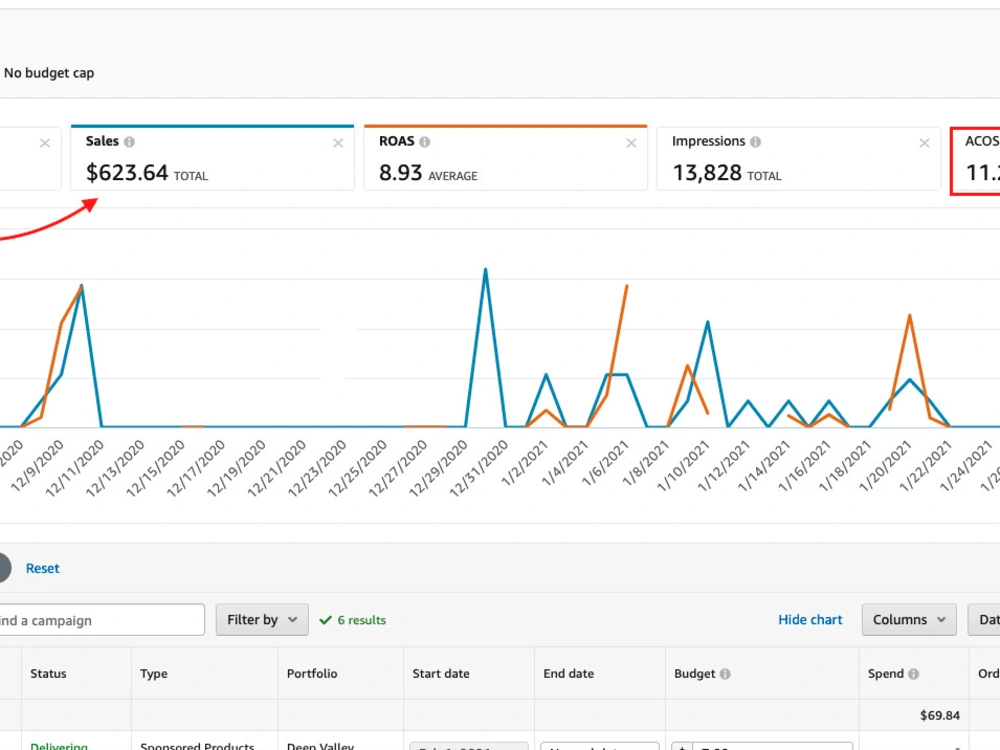Click the 12/11/2020 chart axis label
1000x750 pixels.
click(x=75, y=468)
